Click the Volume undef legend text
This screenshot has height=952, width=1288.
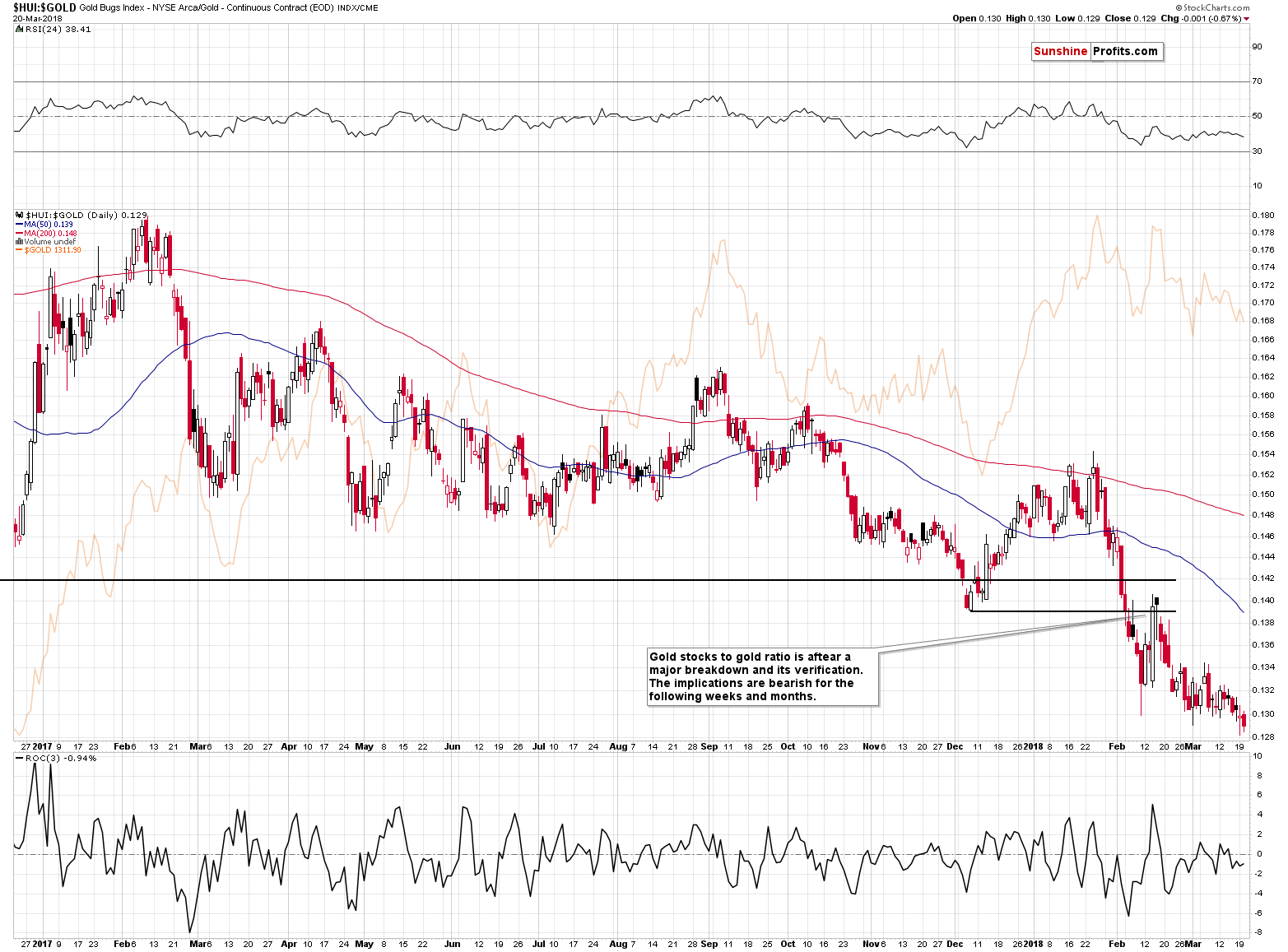click(x=49, y=242)
